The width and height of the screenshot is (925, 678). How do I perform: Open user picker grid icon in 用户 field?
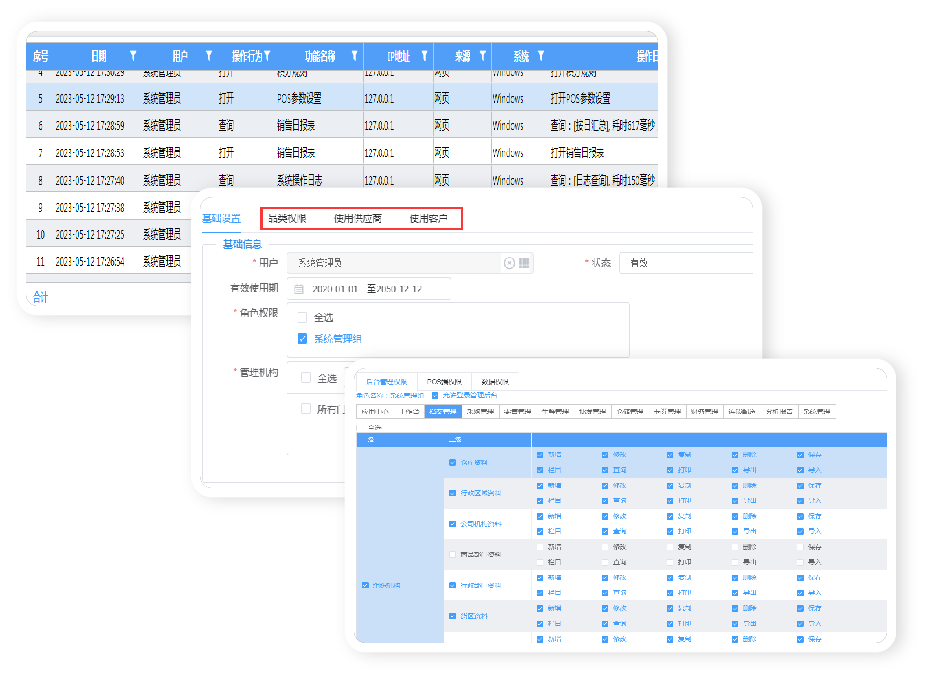point(525,262)
